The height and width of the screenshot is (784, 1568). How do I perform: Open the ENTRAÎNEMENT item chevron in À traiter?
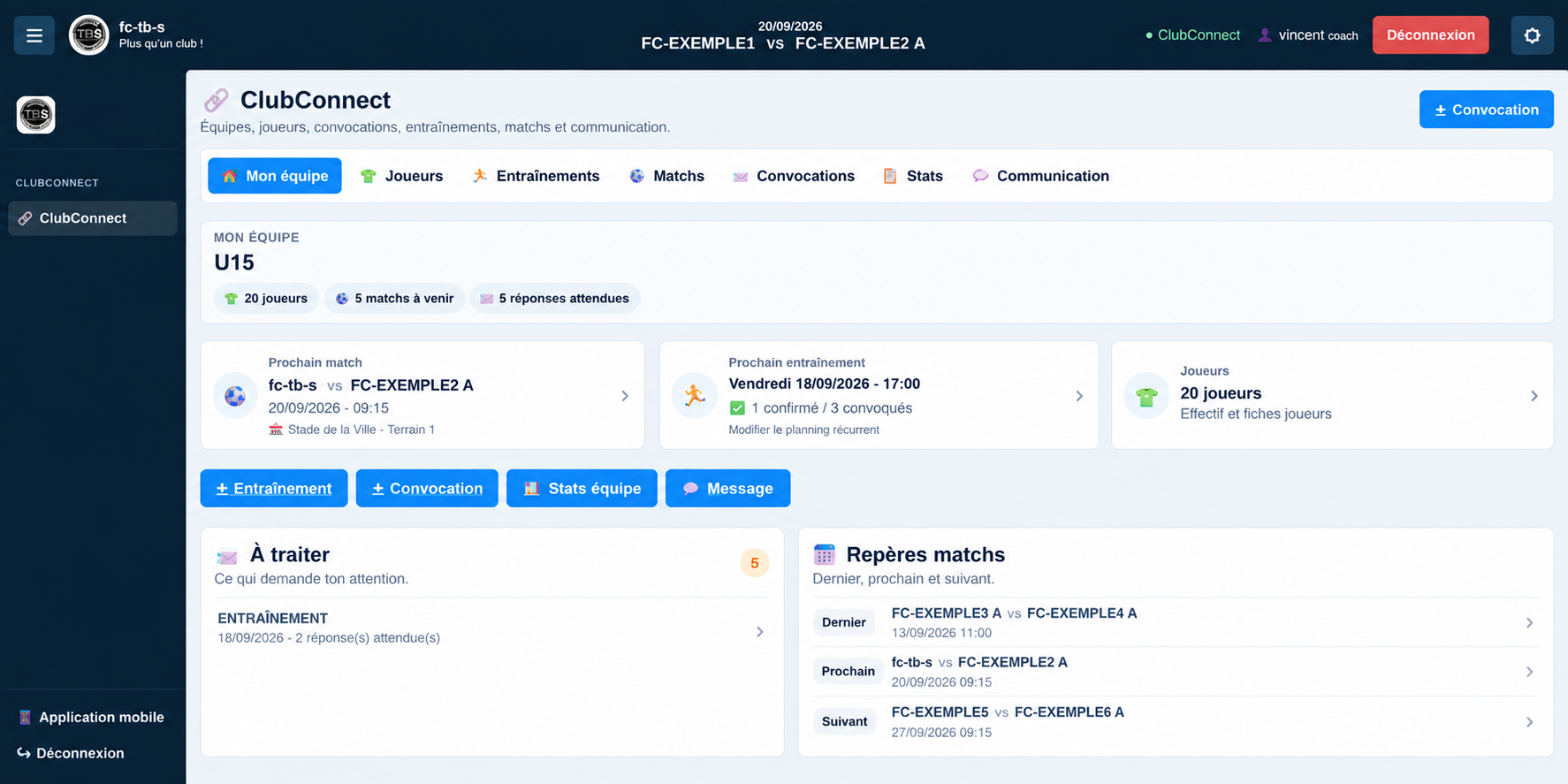[x=760, y=631]
